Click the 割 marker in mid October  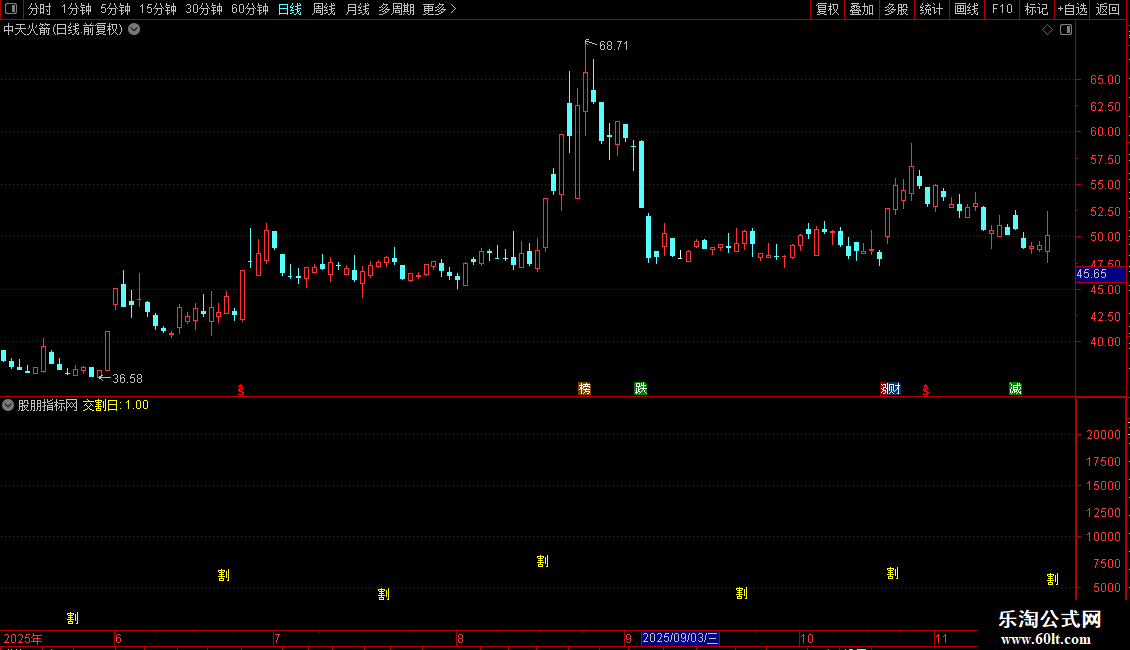pyautogui.click(x=892, y=573)
